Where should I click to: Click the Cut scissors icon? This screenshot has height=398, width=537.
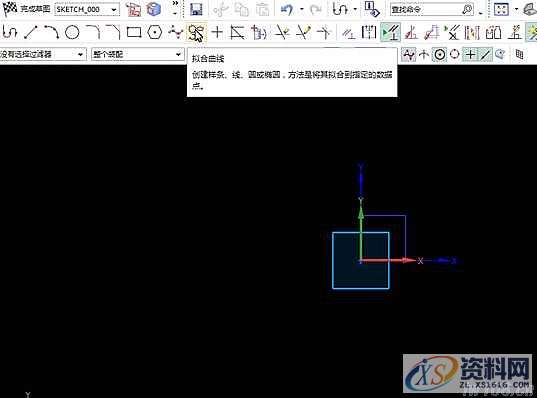pos(220,10)
